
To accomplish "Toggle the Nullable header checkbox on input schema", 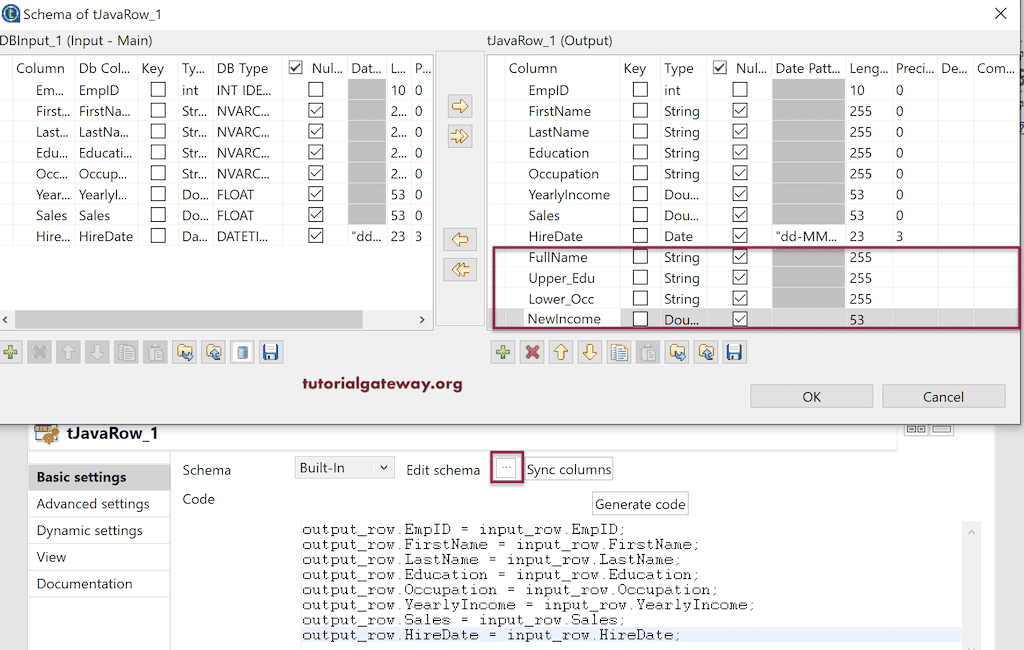I will pos(297,68).
